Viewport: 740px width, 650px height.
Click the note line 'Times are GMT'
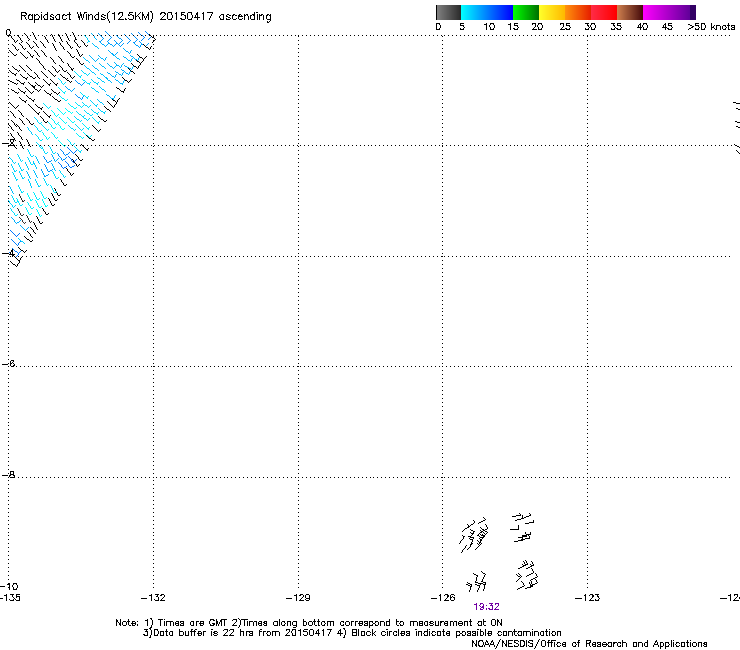click(x=193, y=623)
